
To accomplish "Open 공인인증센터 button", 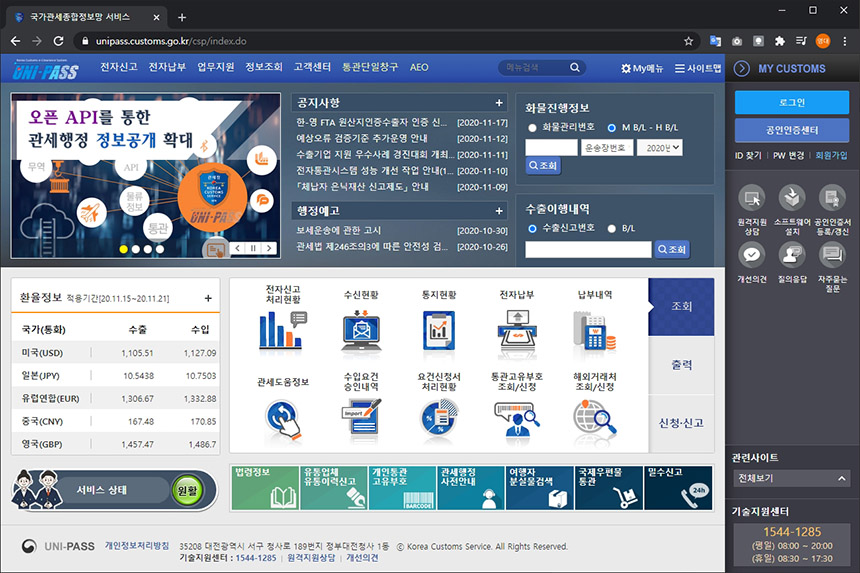I will point(792,130).
